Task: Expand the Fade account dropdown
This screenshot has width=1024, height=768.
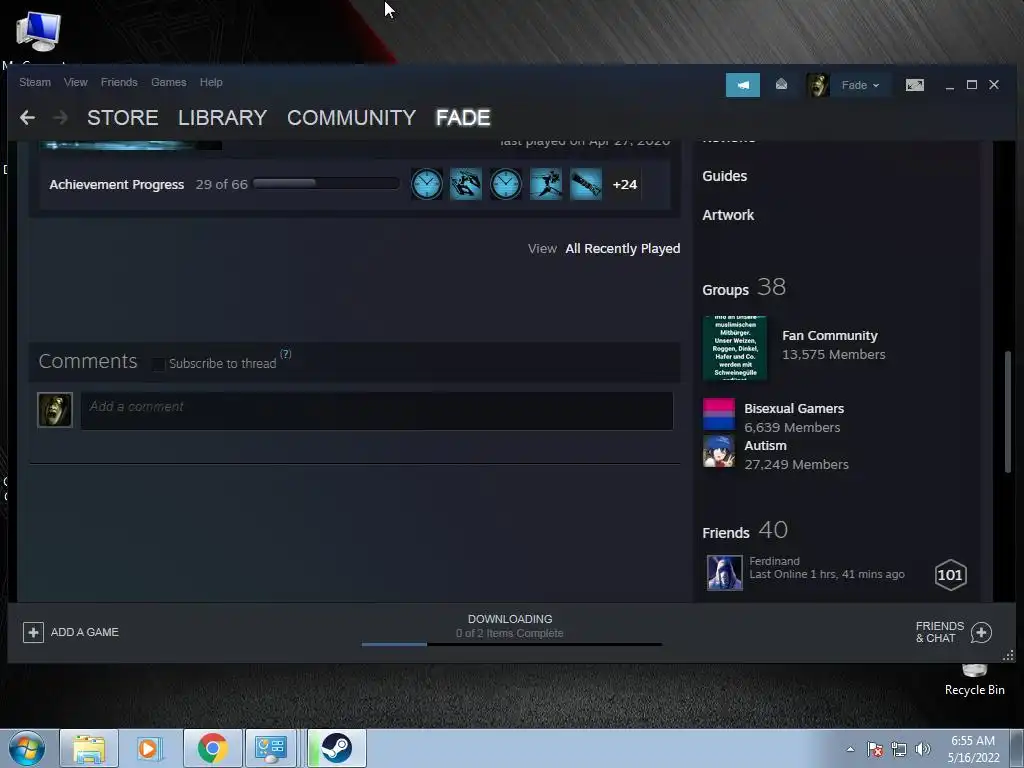Action: (860, 85)
